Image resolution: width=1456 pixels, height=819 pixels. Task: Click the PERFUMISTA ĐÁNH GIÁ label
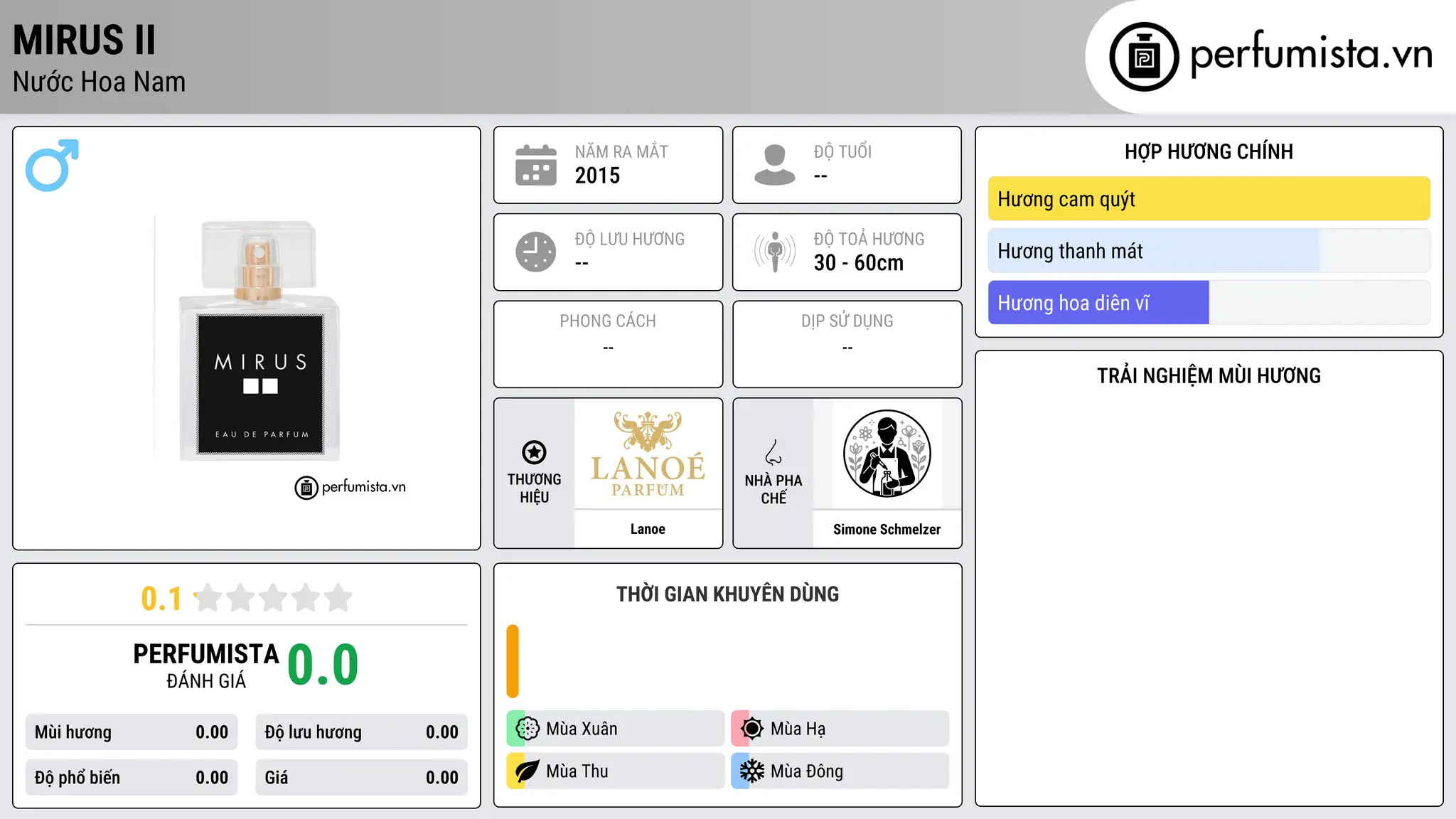(x=206, y=665)
